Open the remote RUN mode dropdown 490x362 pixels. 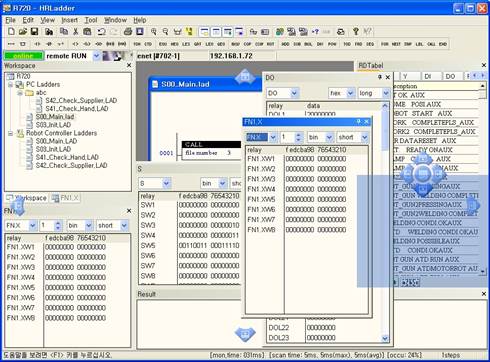pos(96,56)
